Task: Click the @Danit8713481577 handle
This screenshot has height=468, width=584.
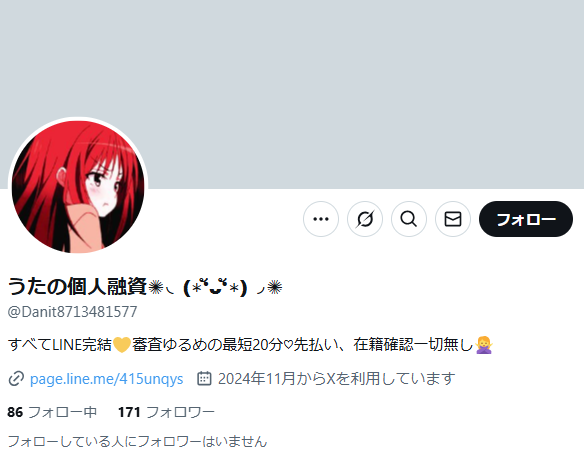Action: pyautogui.click(x=72, y=312)
